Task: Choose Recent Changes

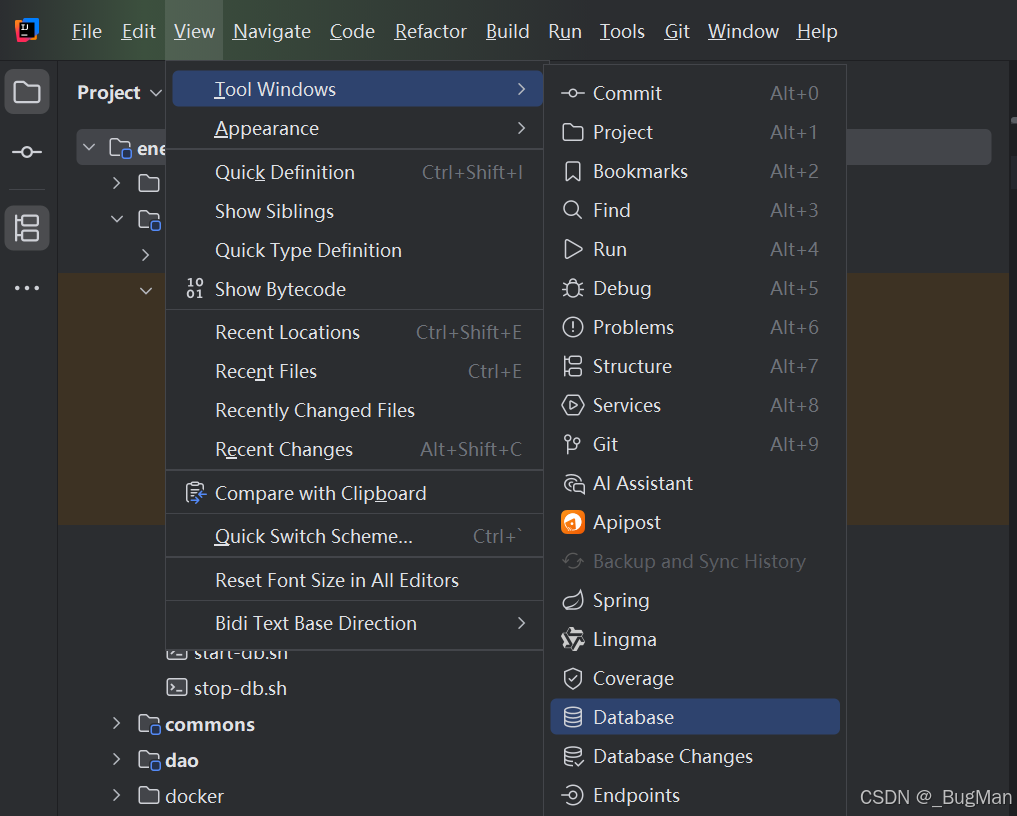Action: 355,449
